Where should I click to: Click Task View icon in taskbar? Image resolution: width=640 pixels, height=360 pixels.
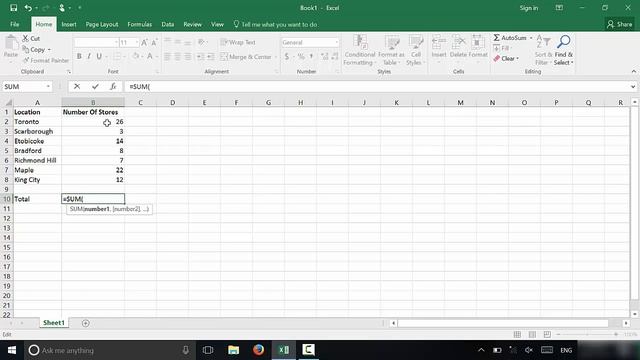tap(208, 350)
